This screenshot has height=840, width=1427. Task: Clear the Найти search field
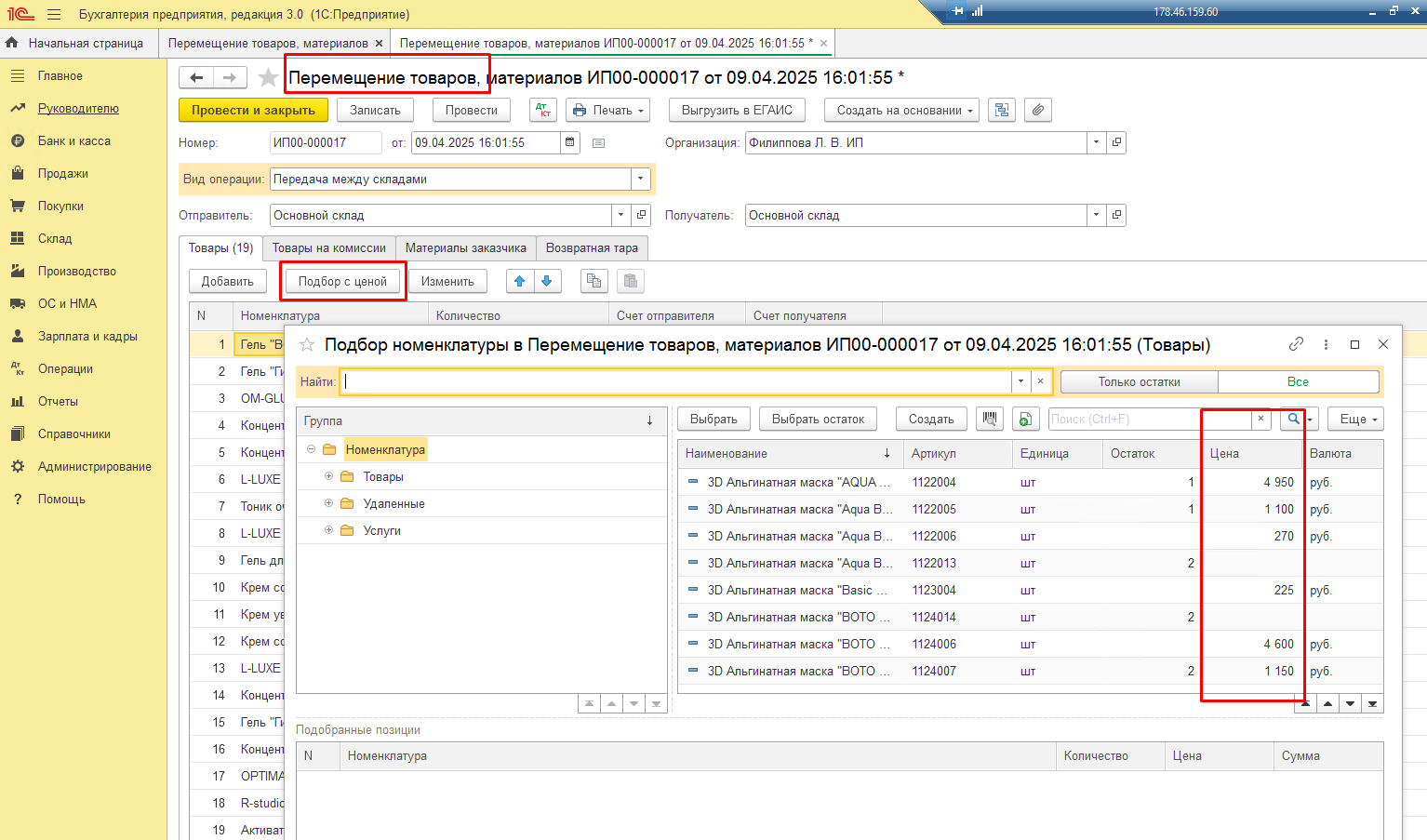pos(1040,381)
